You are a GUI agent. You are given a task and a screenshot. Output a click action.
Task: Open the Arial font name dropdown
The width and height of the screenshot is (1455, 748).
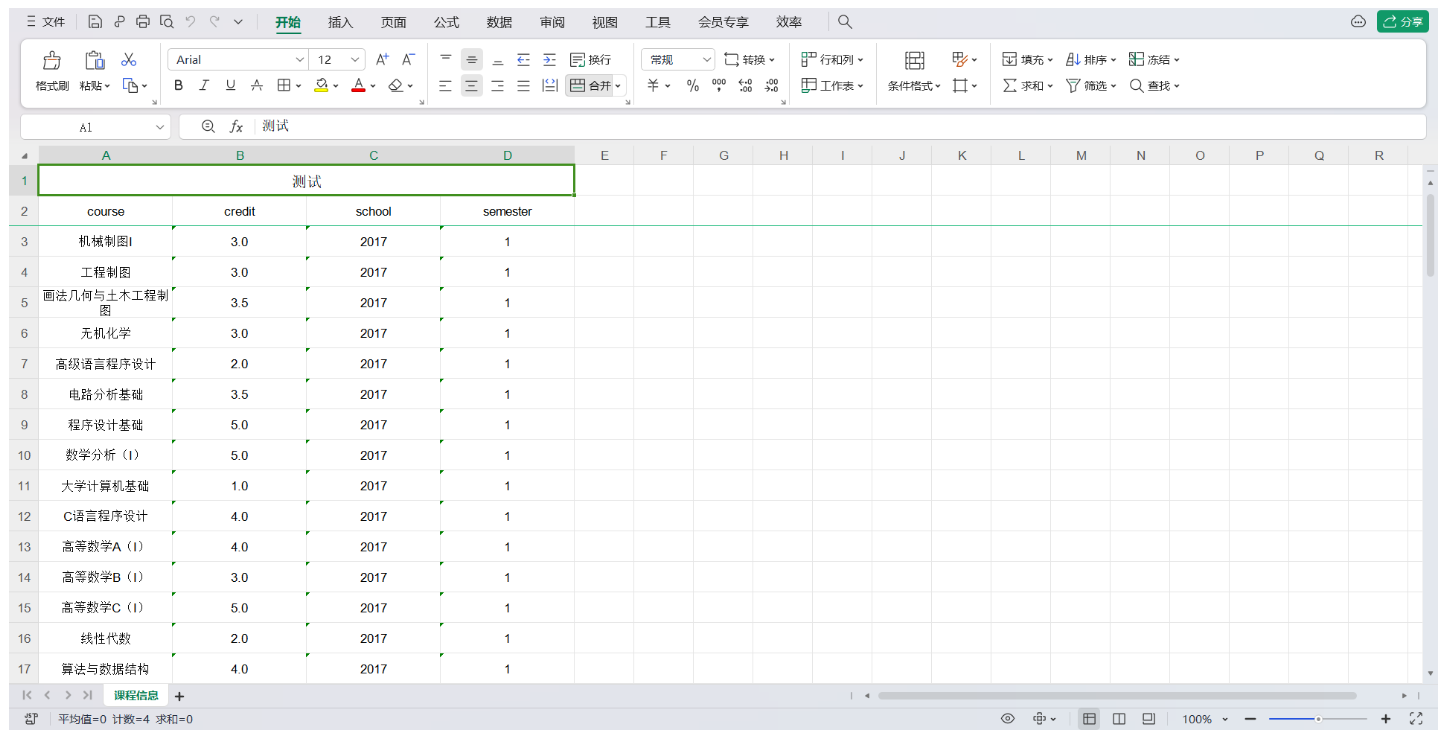pyautogui.click(x=300, y=60)
